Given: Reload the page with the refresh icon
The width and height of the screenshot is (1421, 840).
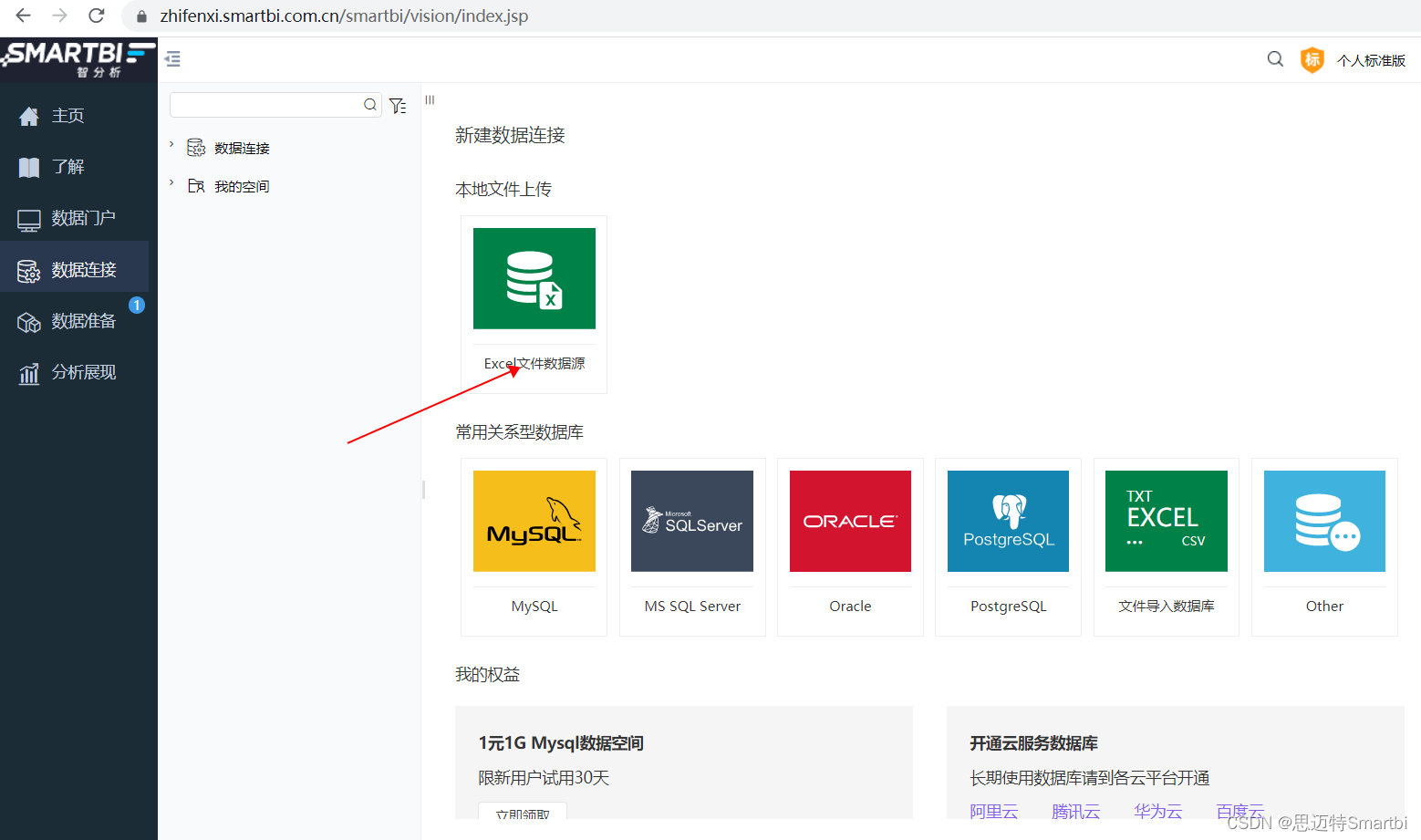Looking at the screenshot, I should click(96, 16).
